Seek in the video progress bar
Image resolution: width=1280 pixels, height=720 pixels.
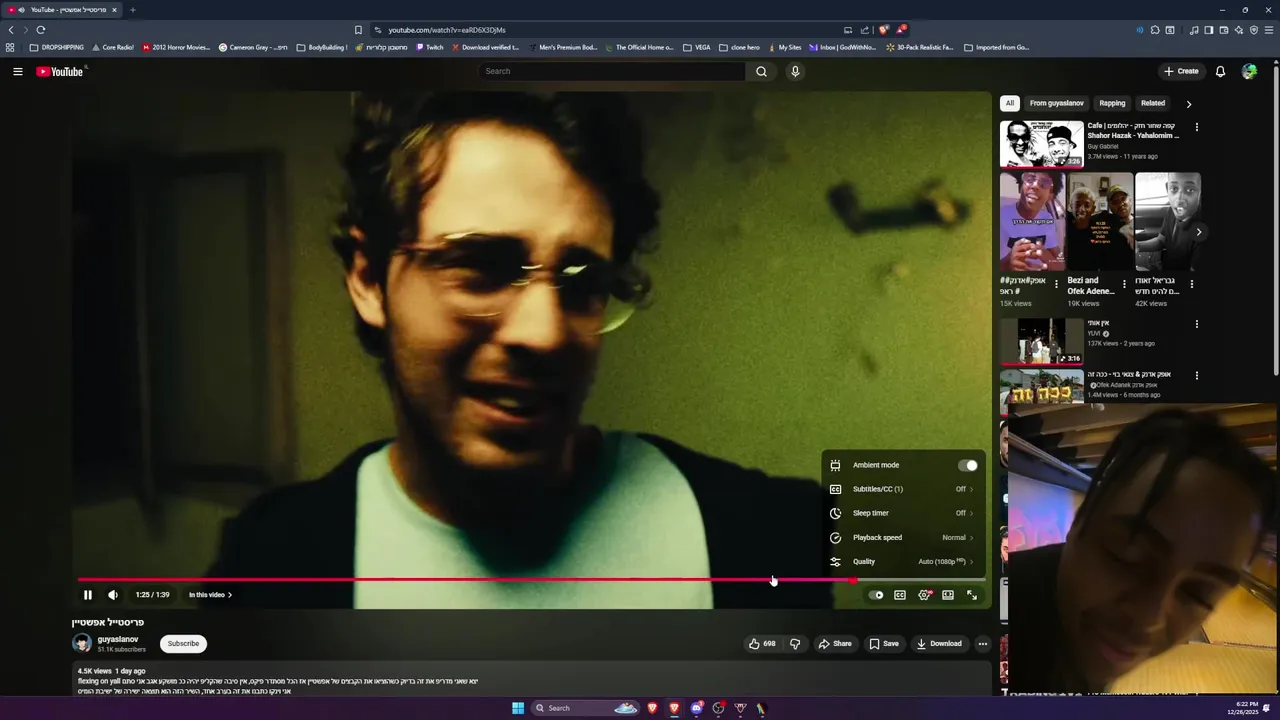tap(531, 580)
